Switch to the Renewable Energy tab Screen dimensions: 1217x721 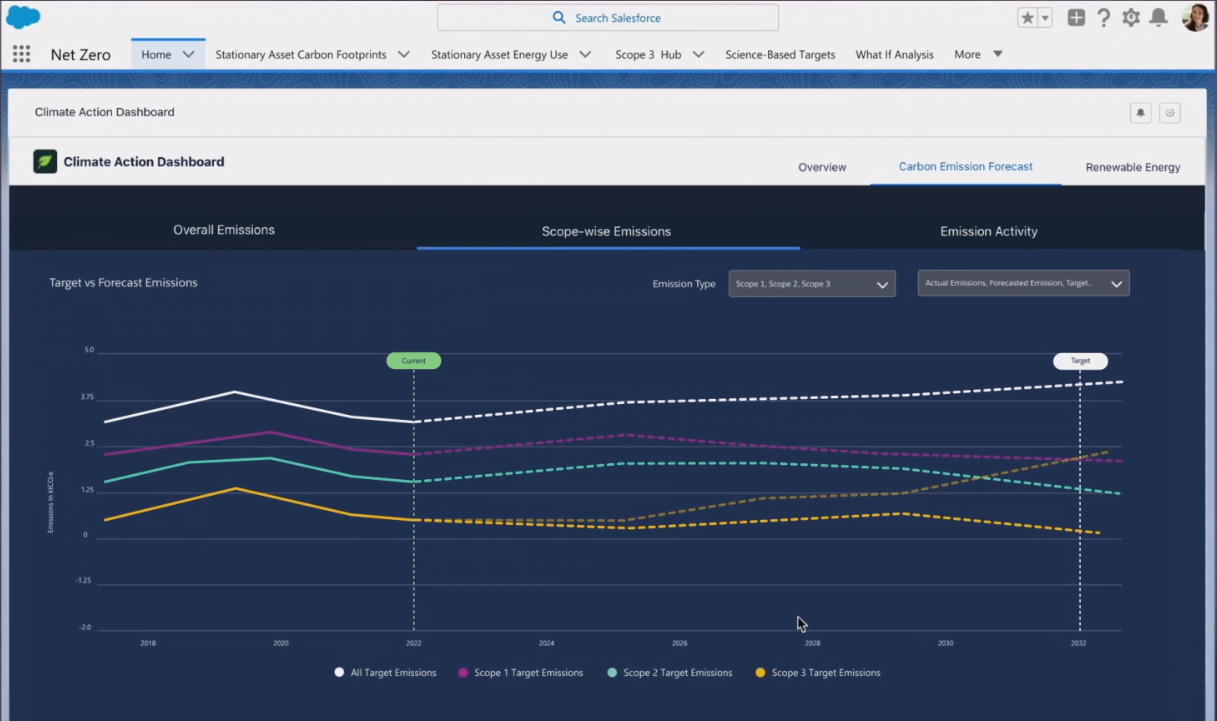(1133, 167)
